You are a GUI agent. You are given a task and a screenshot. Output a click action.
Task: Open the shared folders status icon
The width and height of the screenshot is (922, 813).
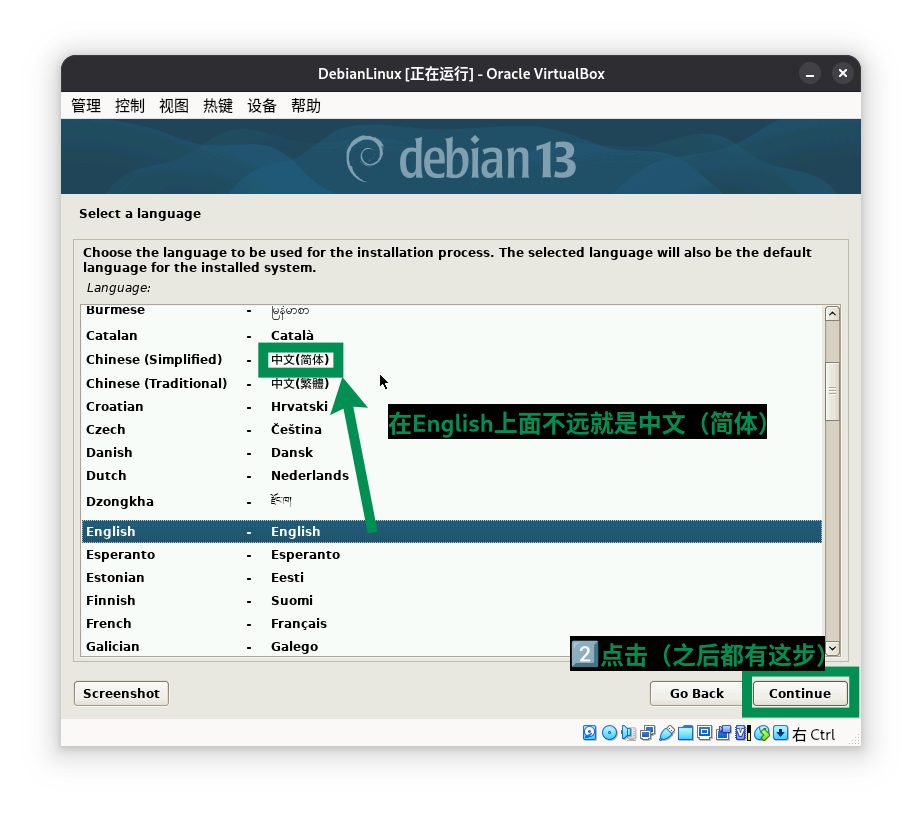pyautogui.click(x=686, y=732)
